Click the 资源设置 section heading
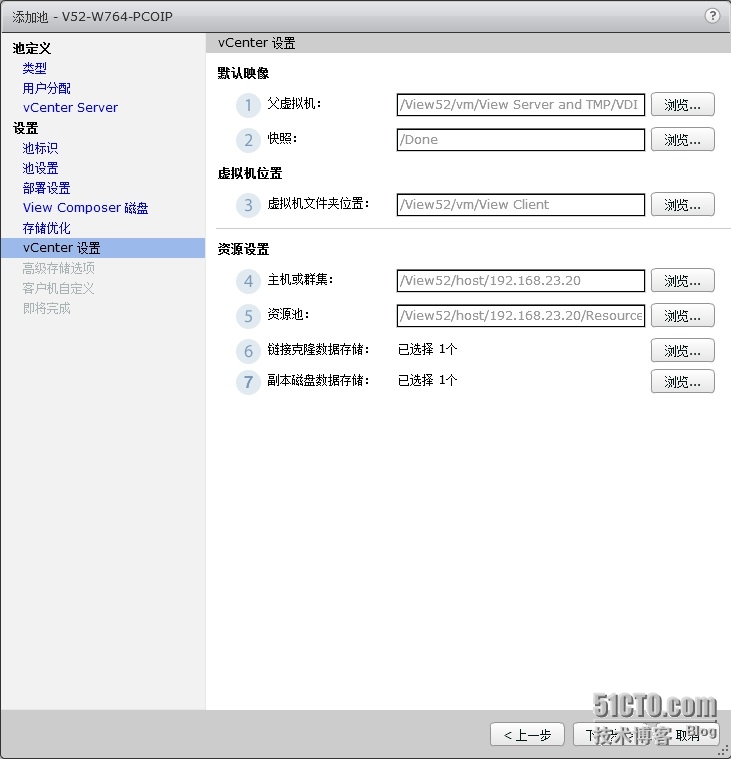Image resolution: width=731 pixels, height=759 pixels. [x=243, y=249]
